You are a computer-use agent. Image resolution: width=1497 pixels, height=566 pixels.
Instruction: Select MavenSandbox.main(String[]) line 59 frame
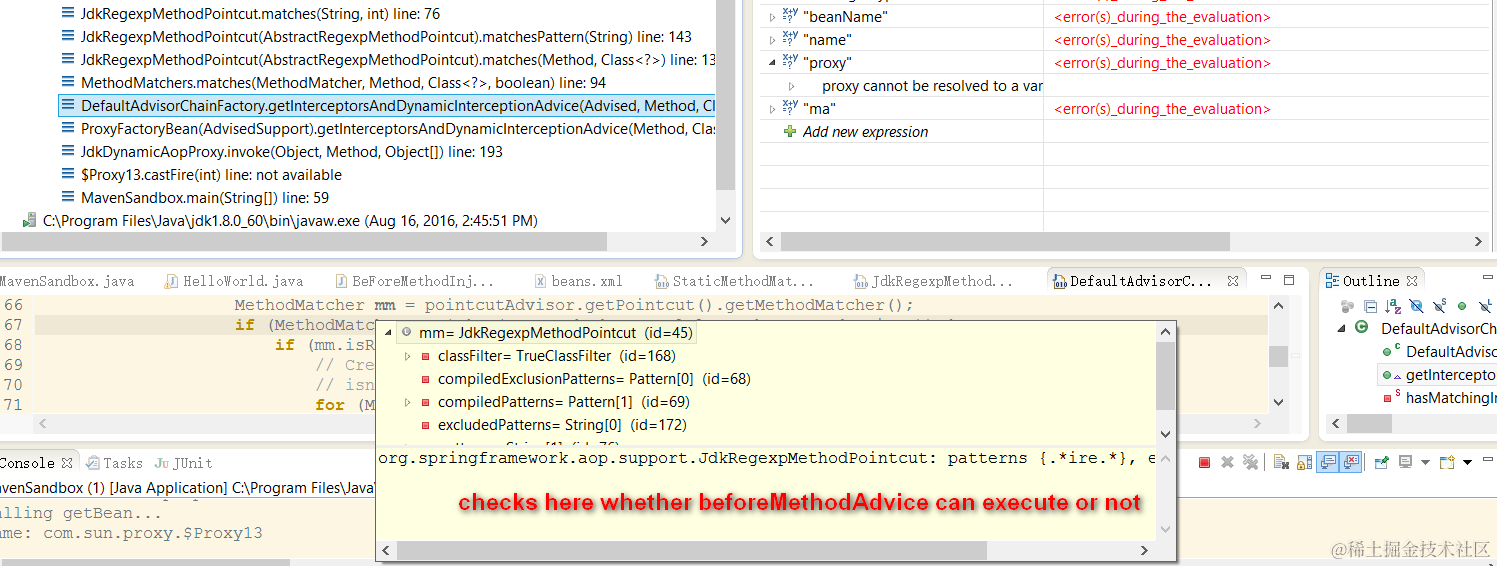pos(205,198)
